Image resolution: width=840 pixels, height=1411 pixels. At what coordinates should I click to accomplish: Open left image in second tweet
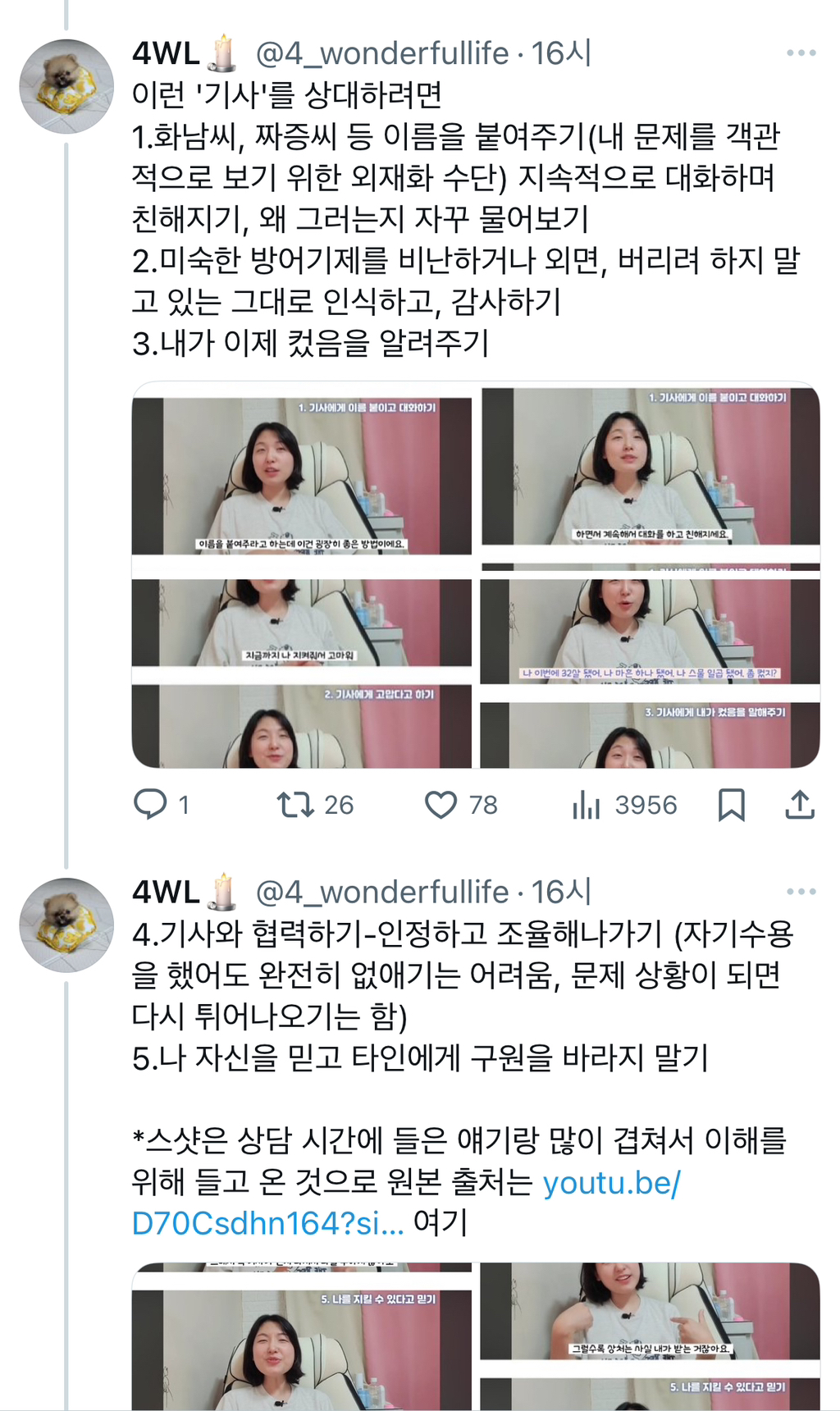pos(301,1336)
